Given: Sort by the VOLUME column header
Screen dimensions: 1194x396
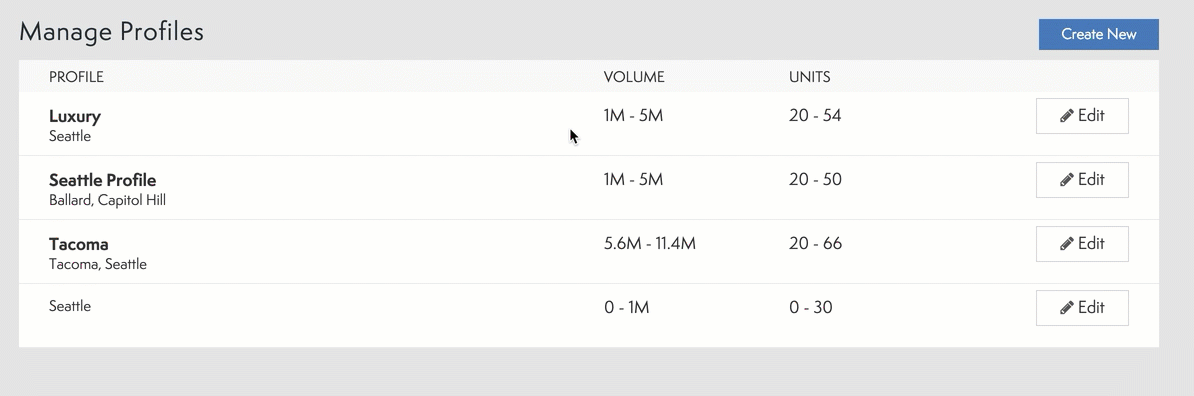Looking at the screenshot, I should coord(634,77).
